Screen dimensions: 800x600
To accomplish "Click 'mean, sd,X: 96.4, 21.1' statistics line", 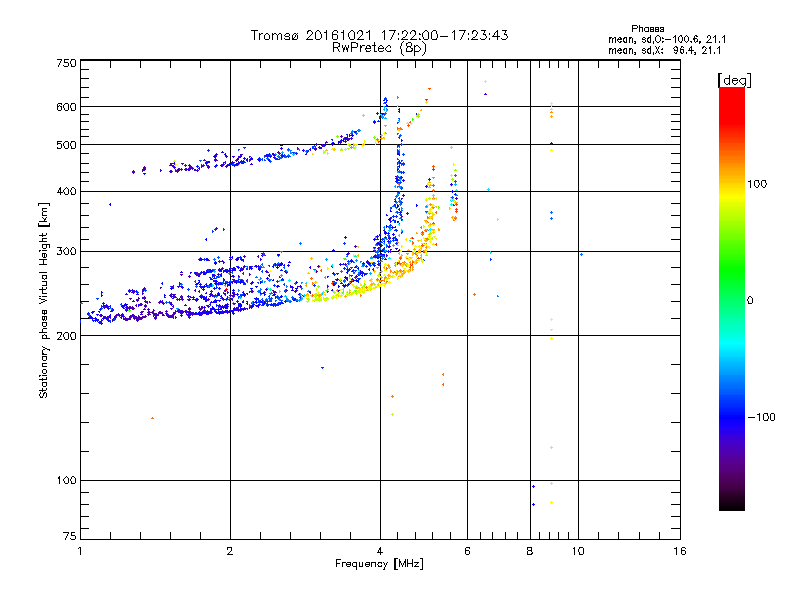I will pos(664,50).
